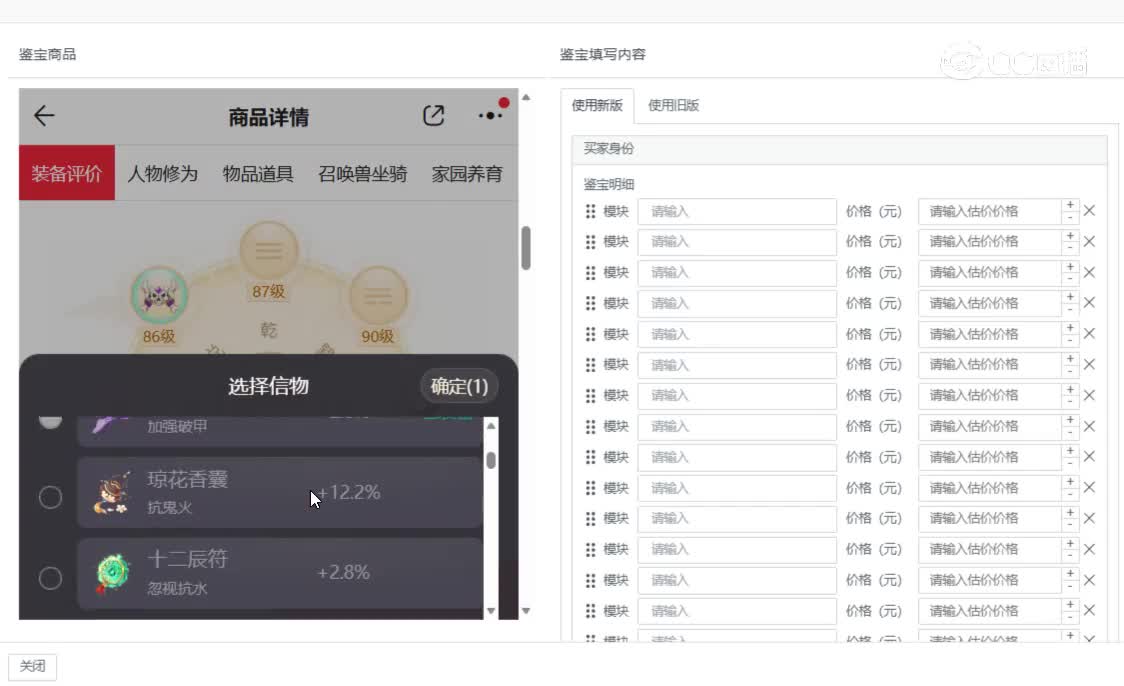1124x686 pixels.
Task: Increase price with plus in first 模块 row
Action: pos(1070,205)
